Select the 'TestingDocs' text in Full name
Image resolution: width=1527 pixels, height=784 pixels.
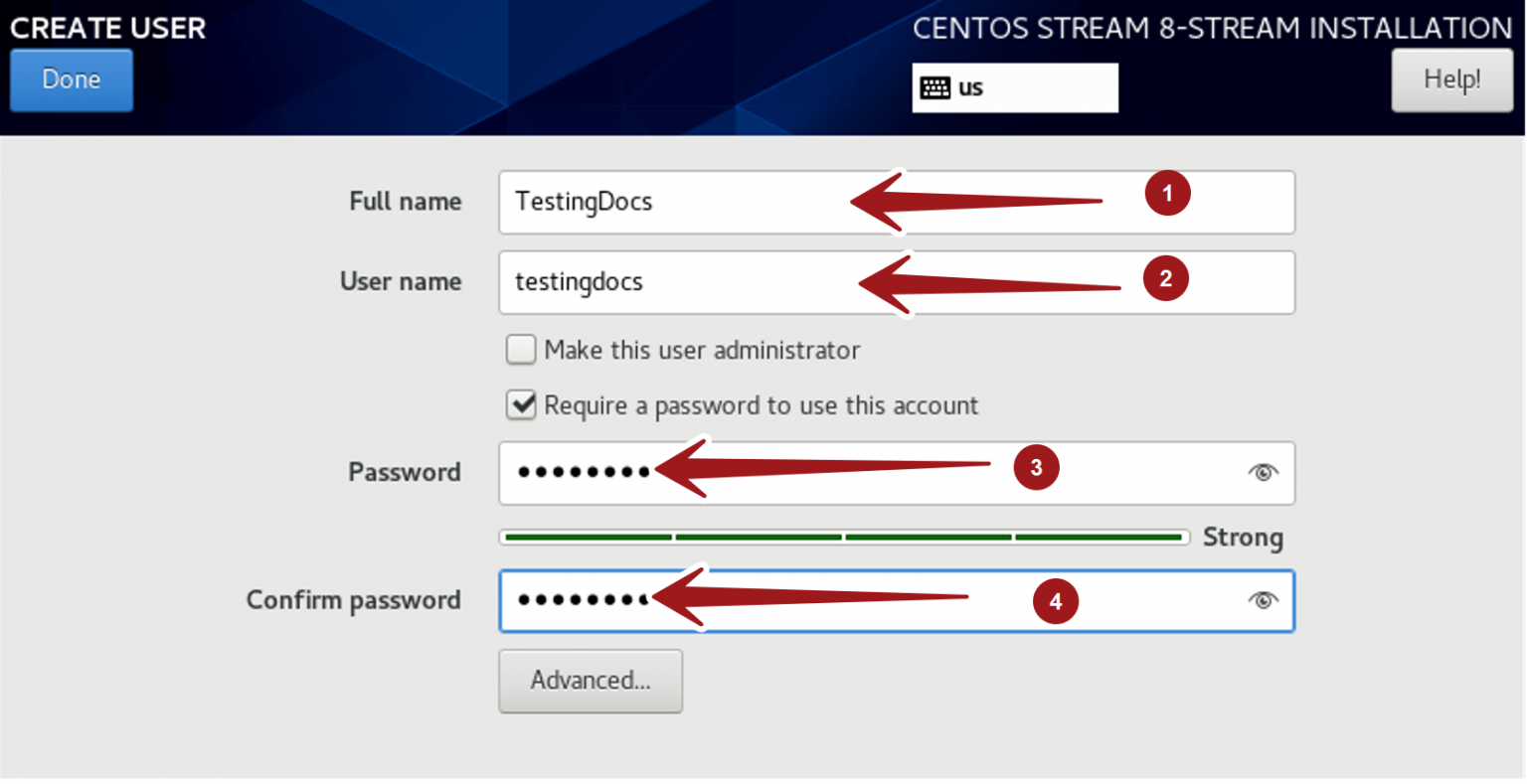[583, 202]
